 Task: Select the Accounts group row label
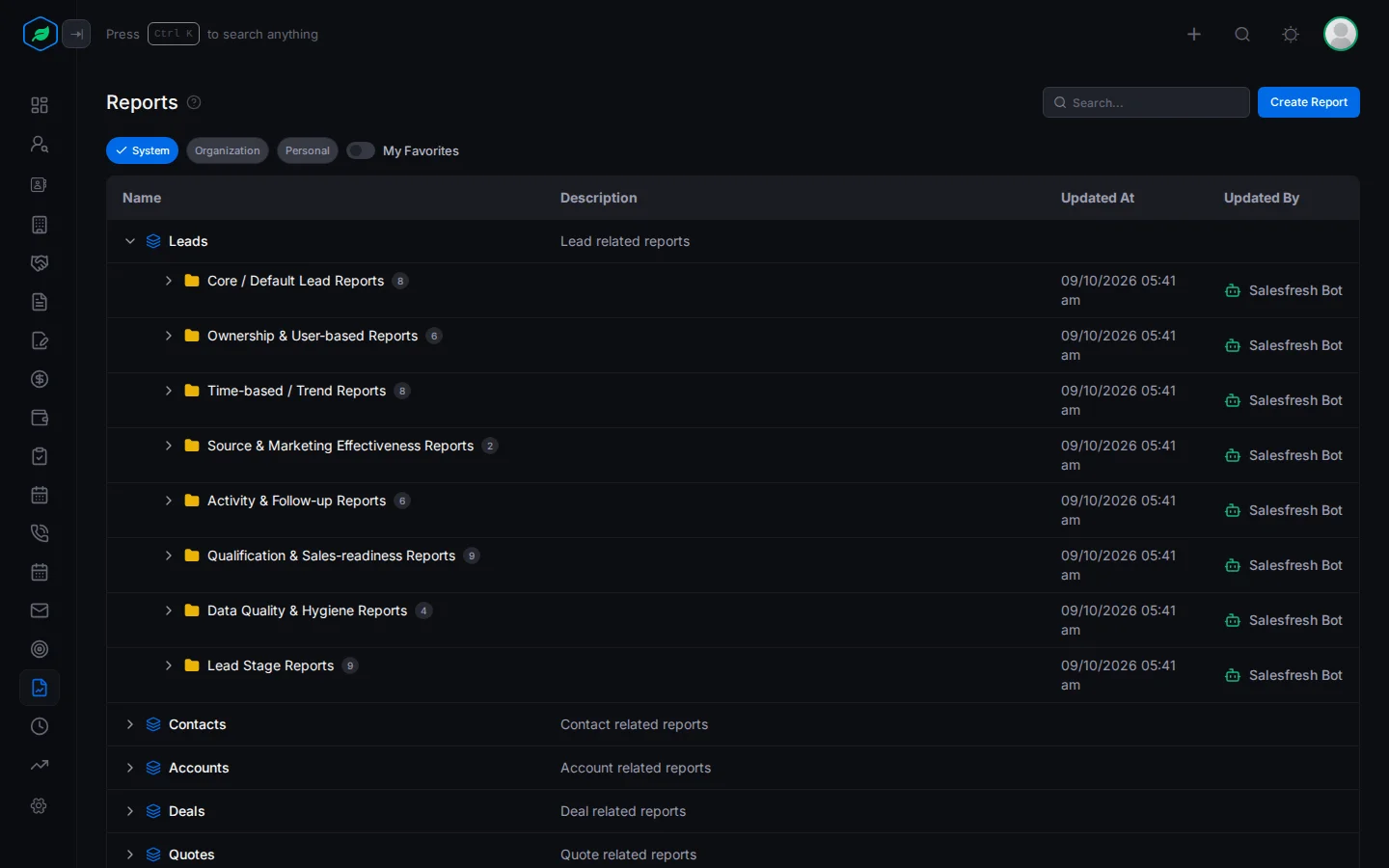[x=199, y=768]
